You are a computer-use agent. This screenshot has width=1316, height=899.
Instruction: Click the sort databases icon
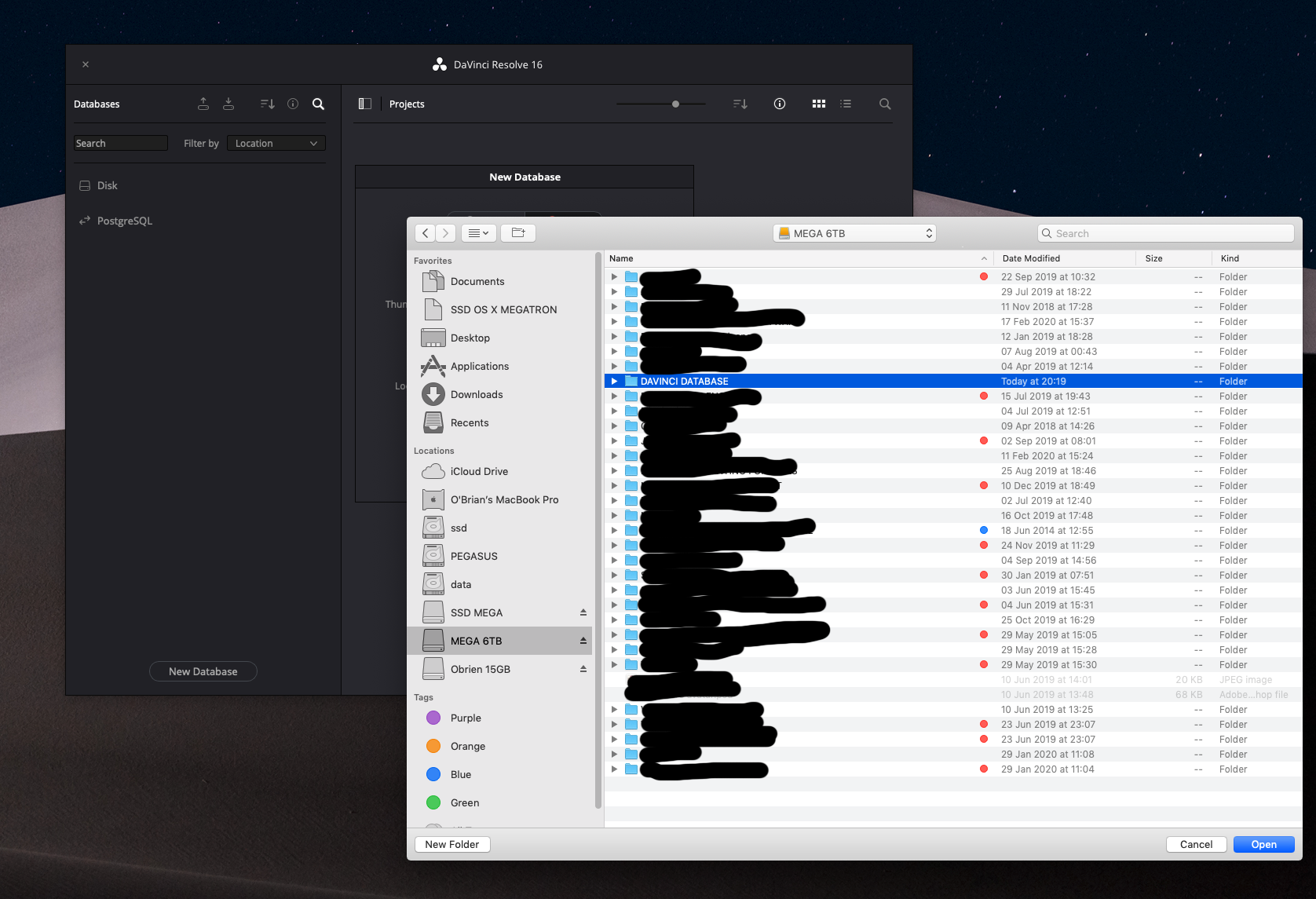click(268, 104)
